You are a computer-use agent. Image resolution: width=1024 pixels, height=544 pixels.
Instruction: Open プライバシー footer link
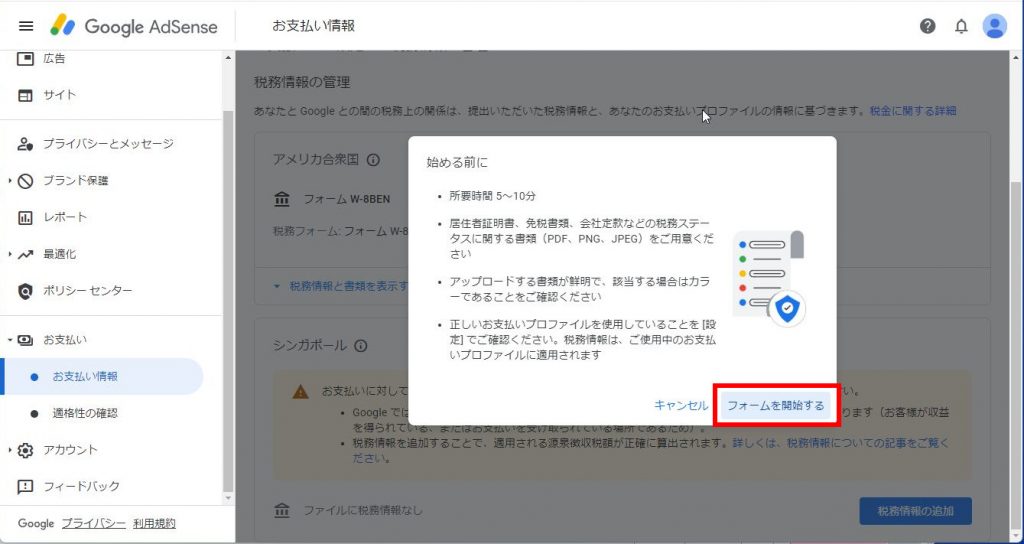(93, 524)
